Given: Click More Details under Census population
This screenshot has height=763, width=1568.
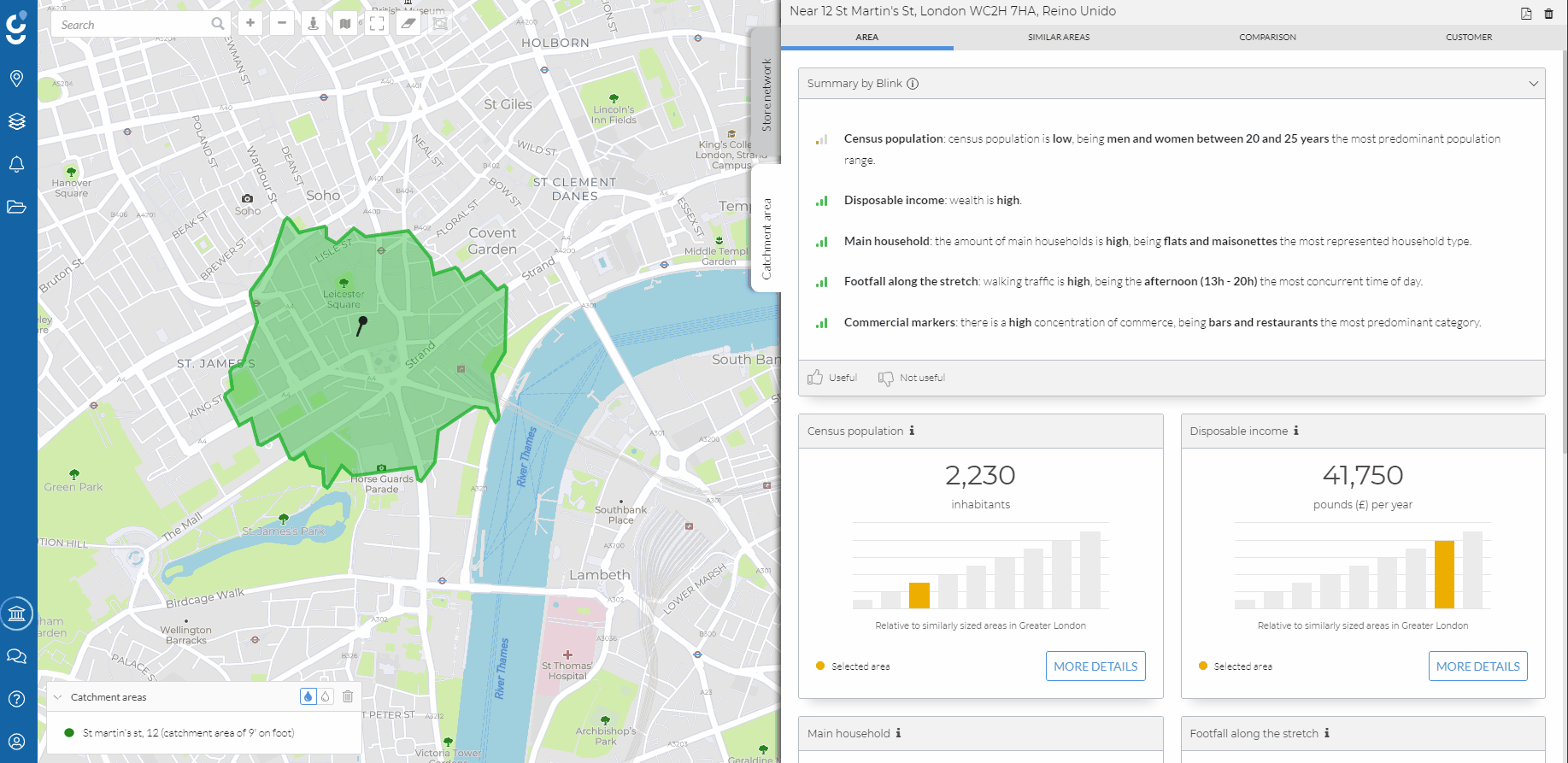Looking at the screenshot, I should (x=1095, y=666).
